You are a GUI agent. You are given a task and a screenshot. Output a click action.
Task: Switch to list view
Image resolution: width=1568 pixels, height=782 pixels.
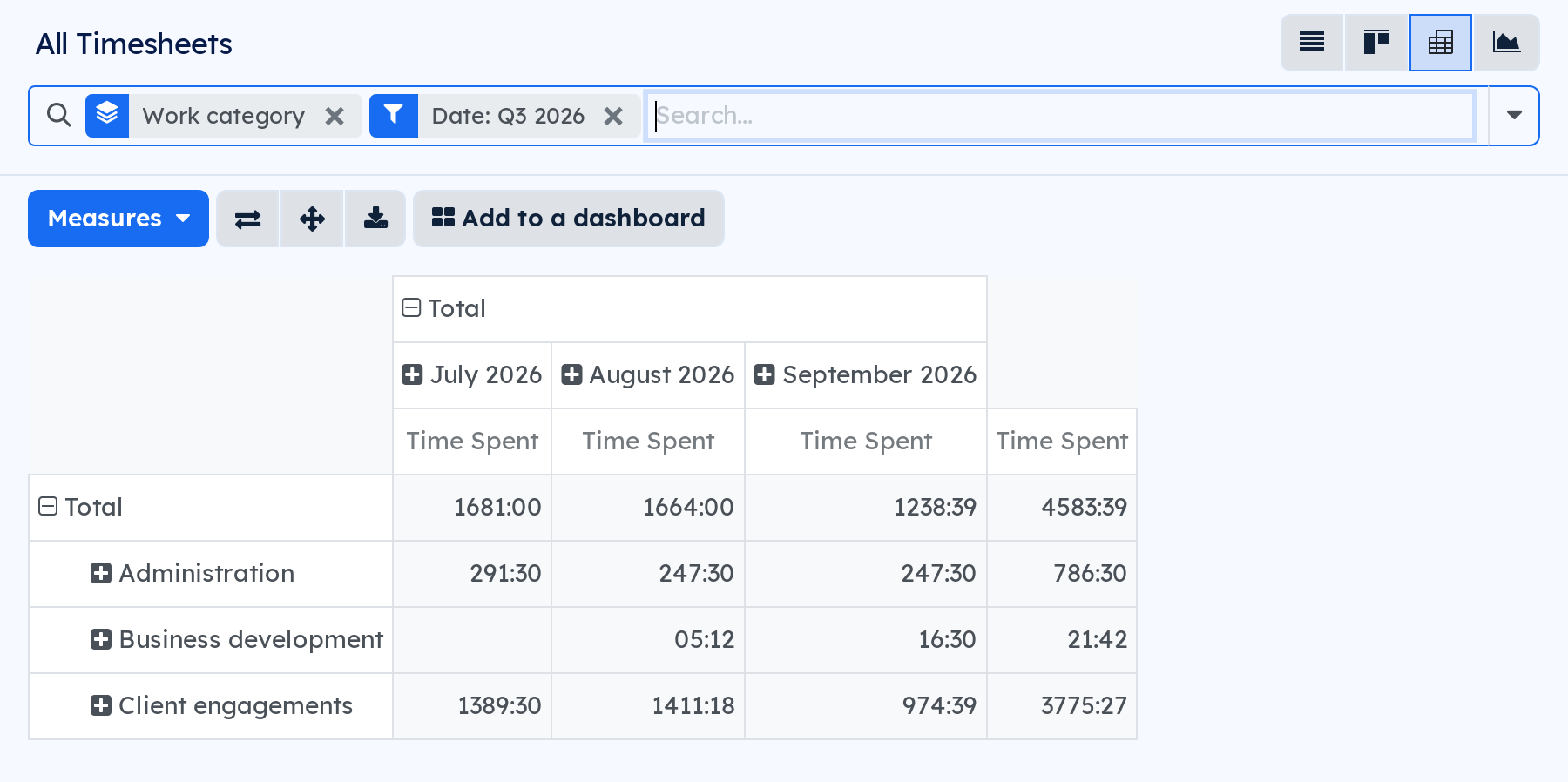tap(1312, 43)
